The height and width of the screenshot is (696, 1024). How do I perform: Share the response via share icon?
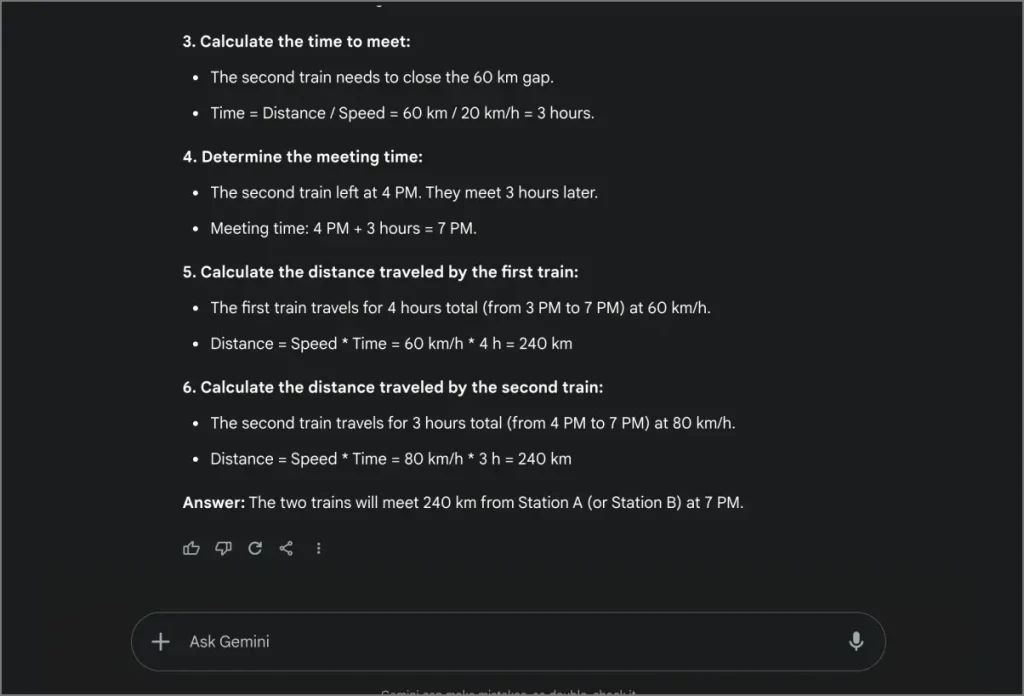point(286,548)
